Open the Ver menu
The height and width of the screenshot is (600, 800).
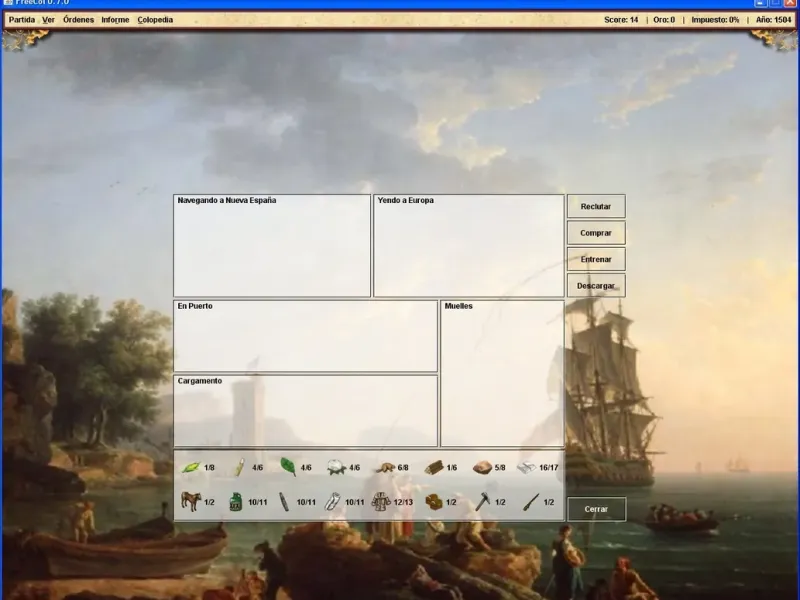click(x=48, y=20)
